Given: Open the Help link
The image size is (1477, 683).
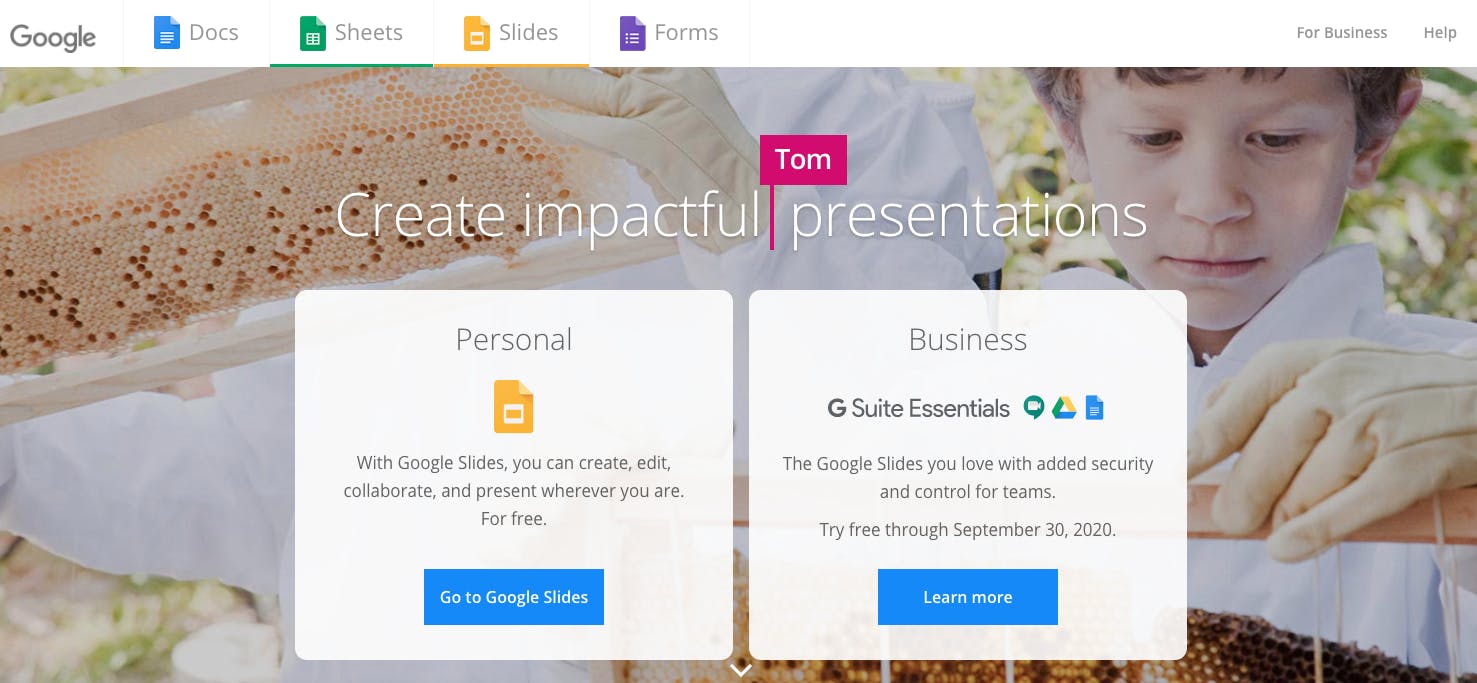Looking at the screenshot, I should [1440, 33].
